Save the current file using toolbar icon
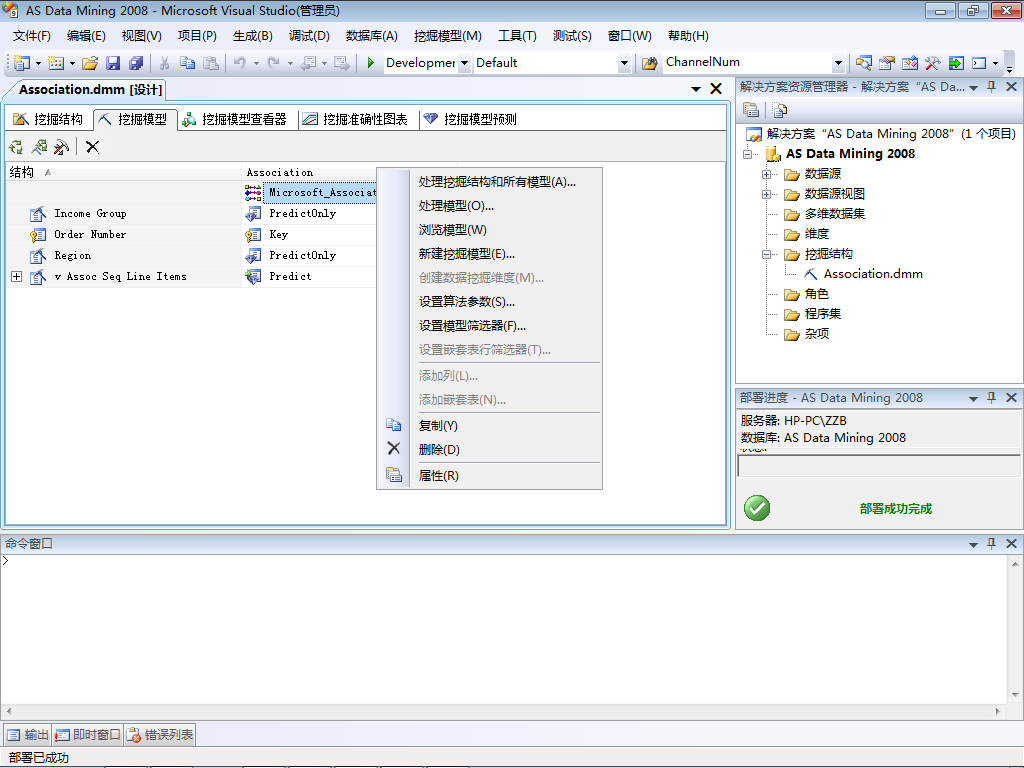 (x=113, y=63)
